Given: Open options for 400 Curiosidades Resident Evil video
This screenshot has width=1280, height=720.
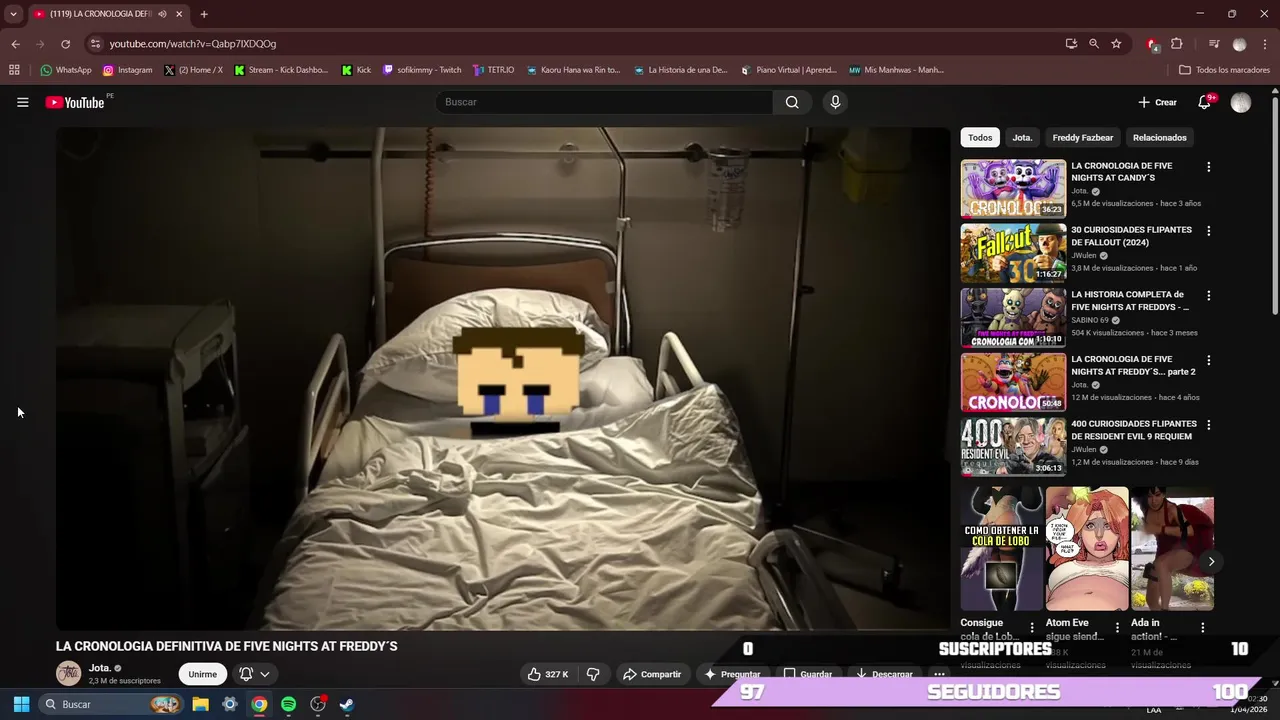Looking at the screenshot, I should point(1208,425).
